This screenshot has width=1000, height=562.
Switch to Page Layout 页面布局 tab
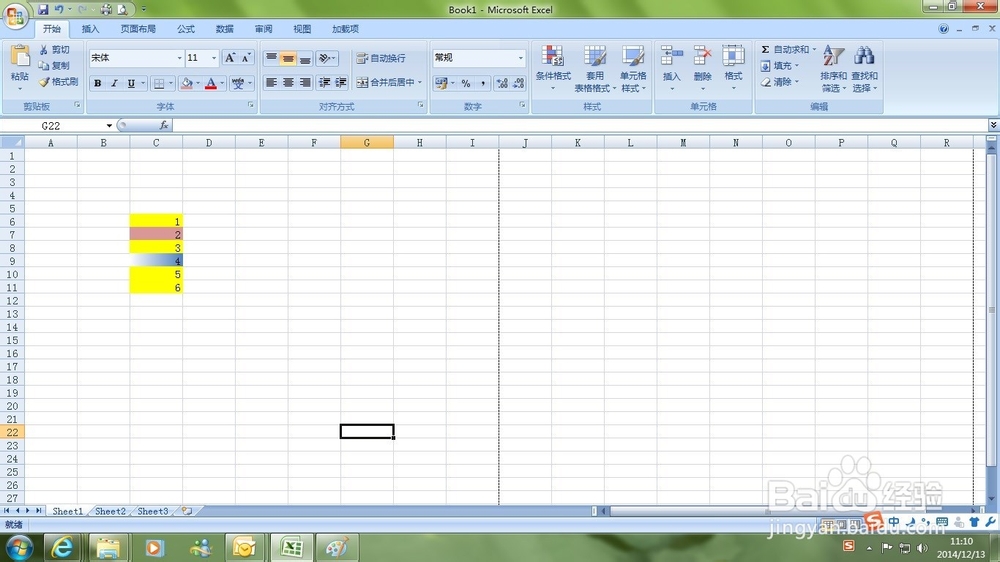(138, 29)
